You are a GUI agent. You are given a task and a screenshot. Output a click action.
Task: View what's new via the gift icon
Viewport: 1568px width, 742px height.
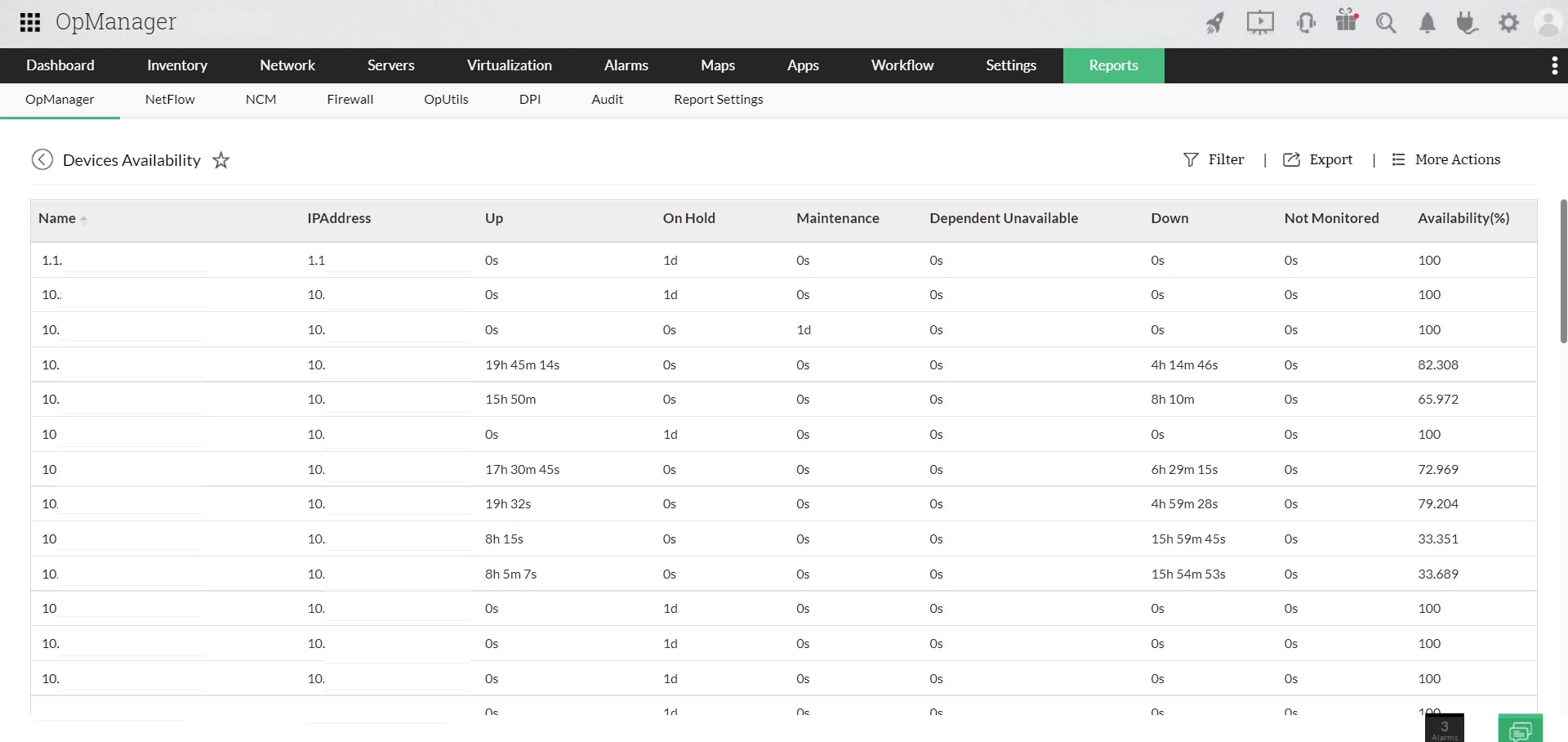pyautogui.click(x=1346, y=23)
